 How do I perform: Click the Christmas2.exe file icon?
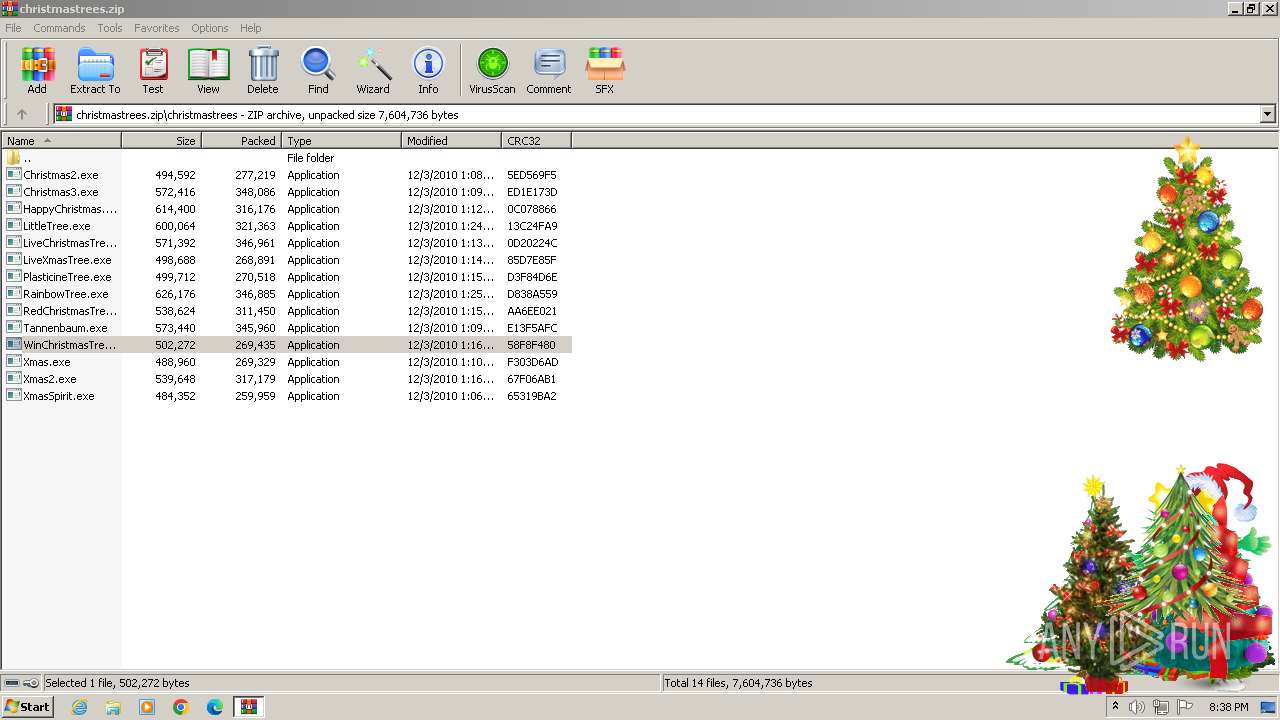coord(13,175)
